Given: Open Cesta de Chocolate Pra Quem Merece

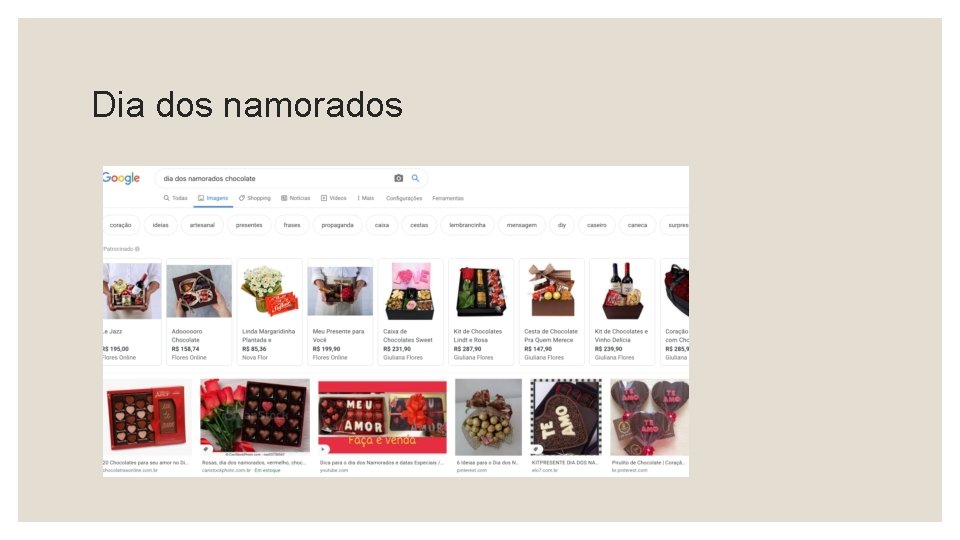Looking at the screenshot, I should coord(552,312).
